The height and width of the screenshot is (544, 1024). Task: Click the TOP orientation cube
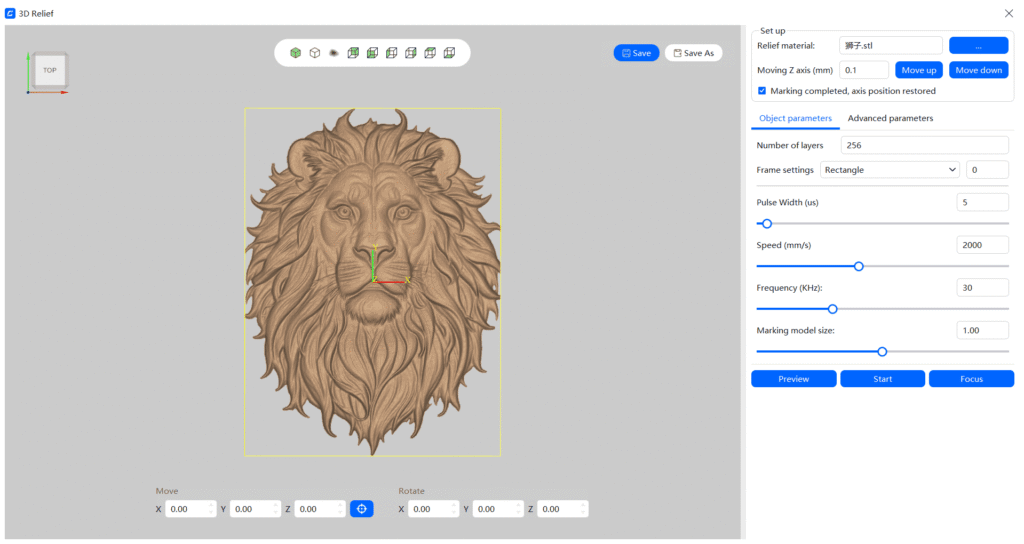pos(49,70)
